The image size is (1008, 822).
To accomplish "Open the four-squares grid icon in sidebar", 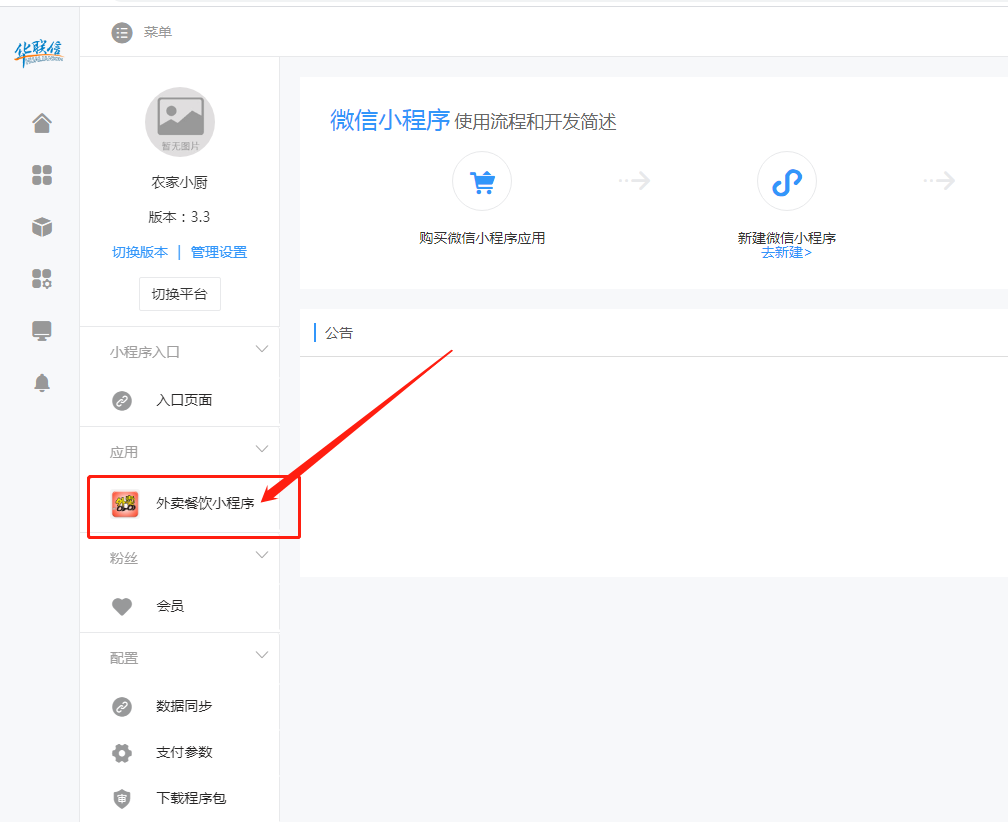I will click(42, 175).
